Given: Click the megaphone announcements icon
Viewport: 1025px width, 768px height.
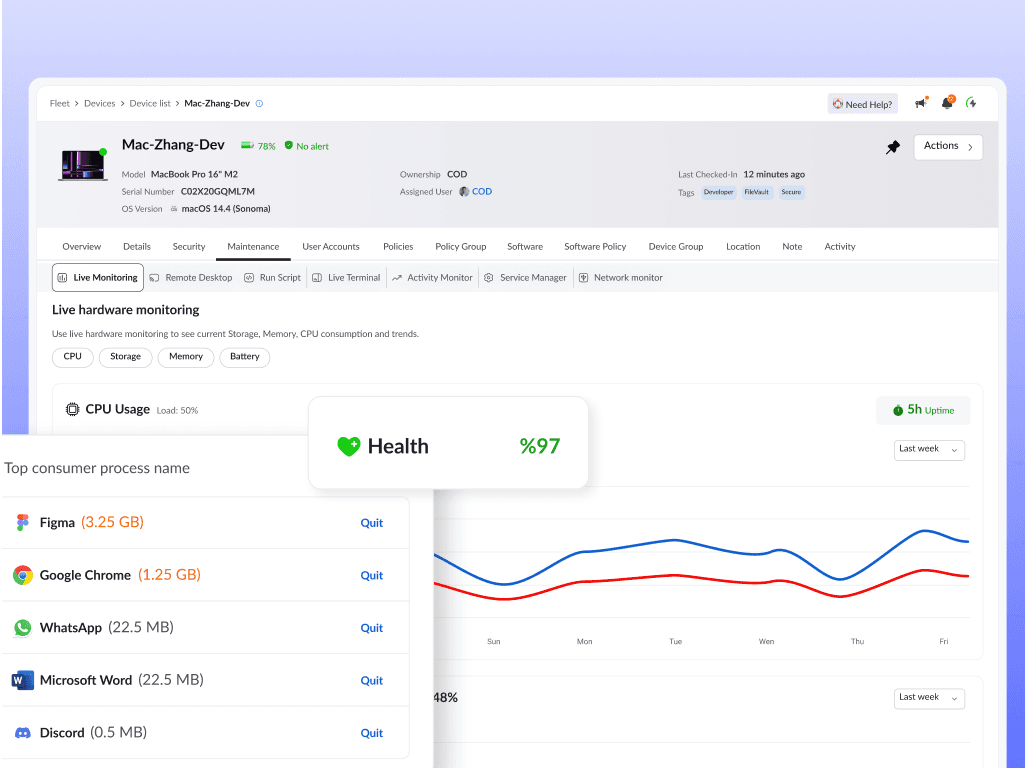Looking at the screenshot, I should 920,103.
